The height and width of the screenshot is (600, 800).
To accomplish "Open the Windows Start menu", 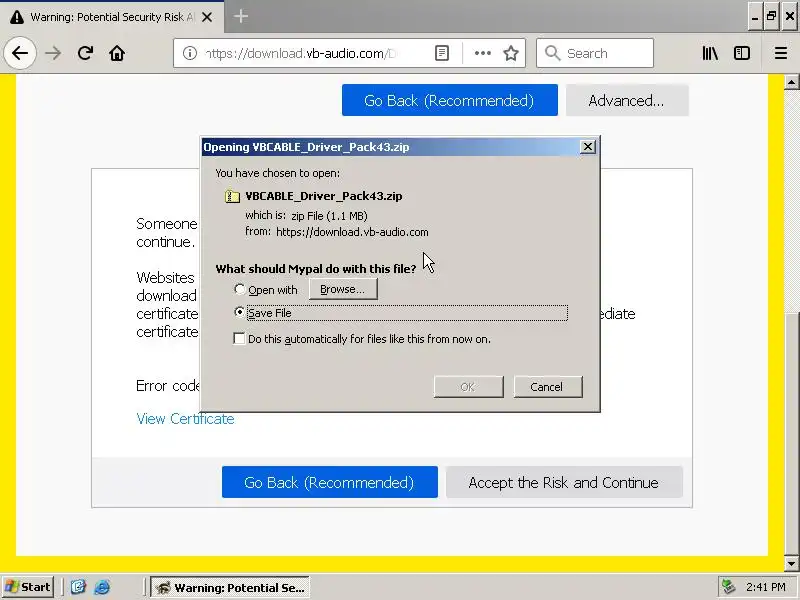I will (x=28, y=587).
